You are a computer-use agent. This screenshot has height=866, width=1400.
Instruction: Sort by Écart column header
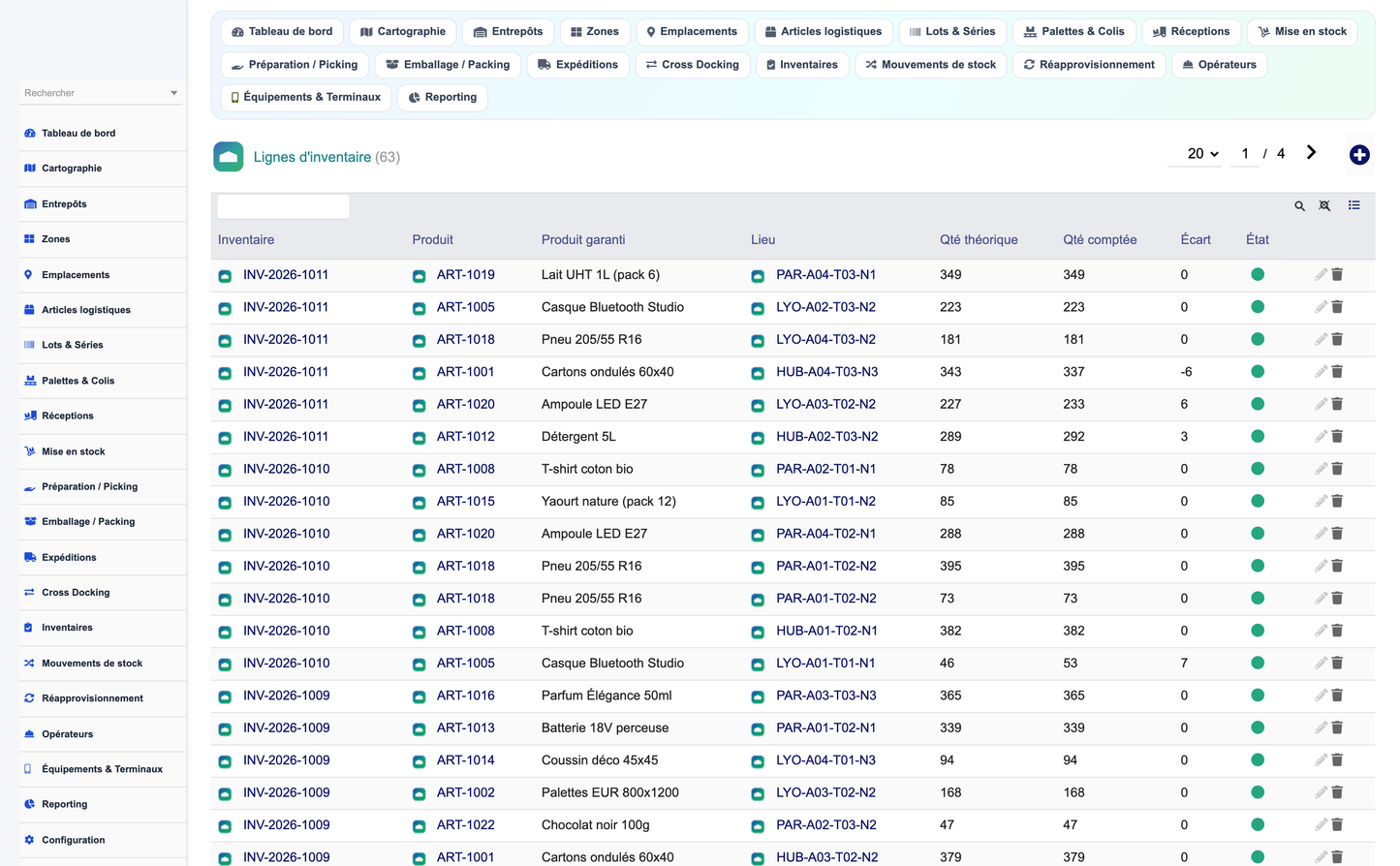[x=1196, y=240]
